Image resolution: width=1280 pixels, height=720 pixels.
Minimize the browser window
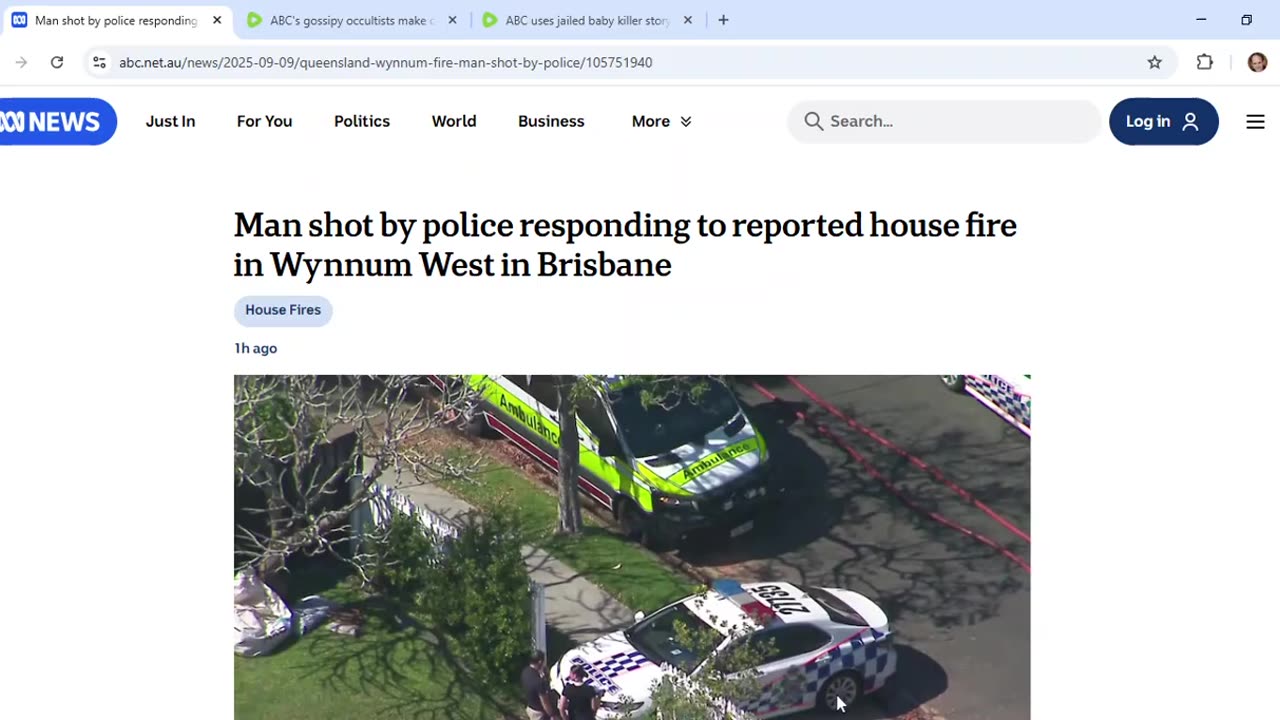1201,20
